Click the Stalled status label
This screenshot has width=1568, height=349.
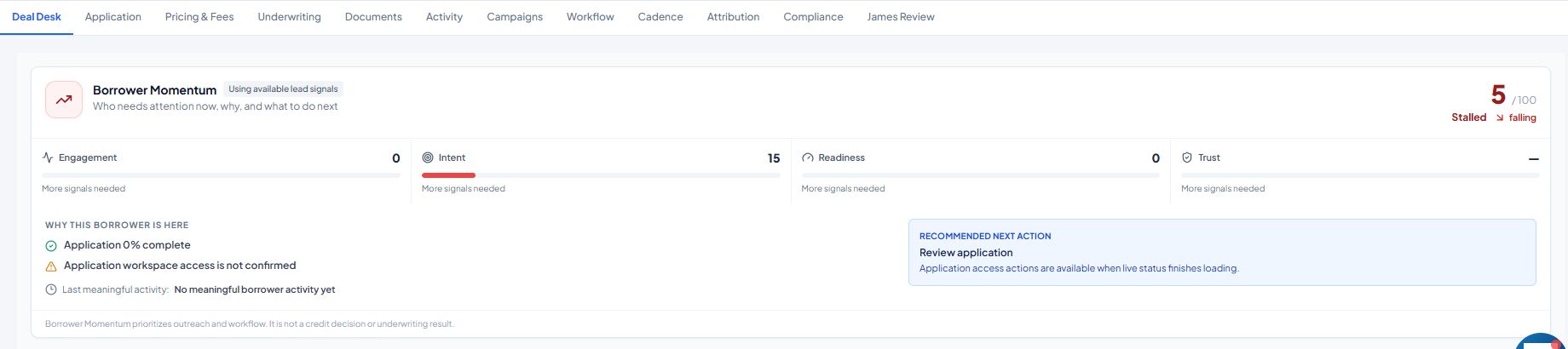pos(1469,117)
